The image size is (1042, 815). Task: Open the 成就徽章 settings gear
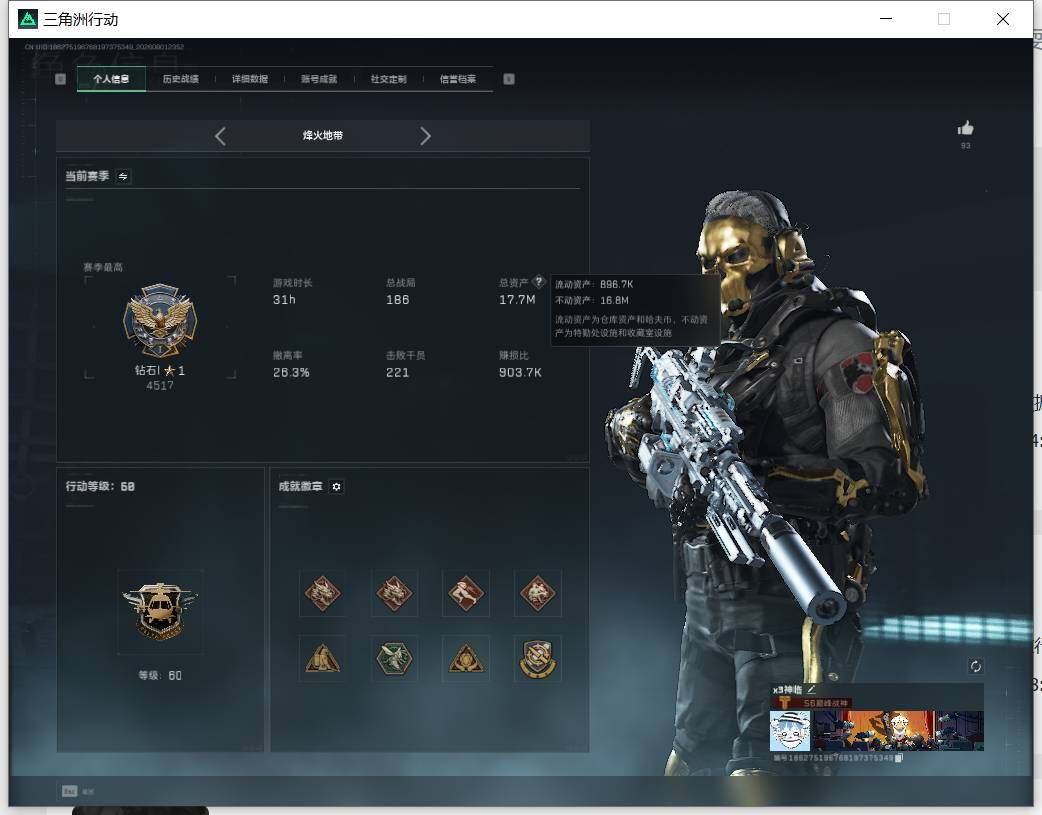click(x=337, y=487)
